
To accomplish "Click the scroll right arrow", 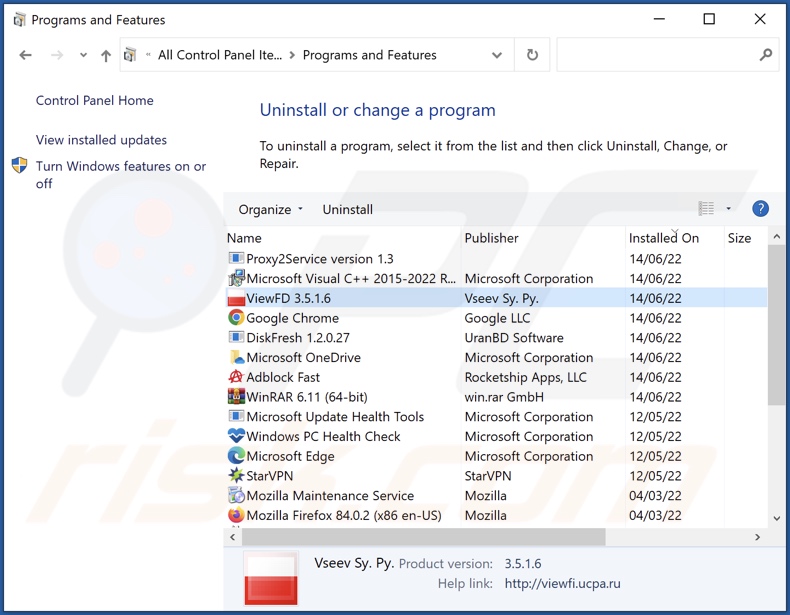I will (x=757, y=537).
